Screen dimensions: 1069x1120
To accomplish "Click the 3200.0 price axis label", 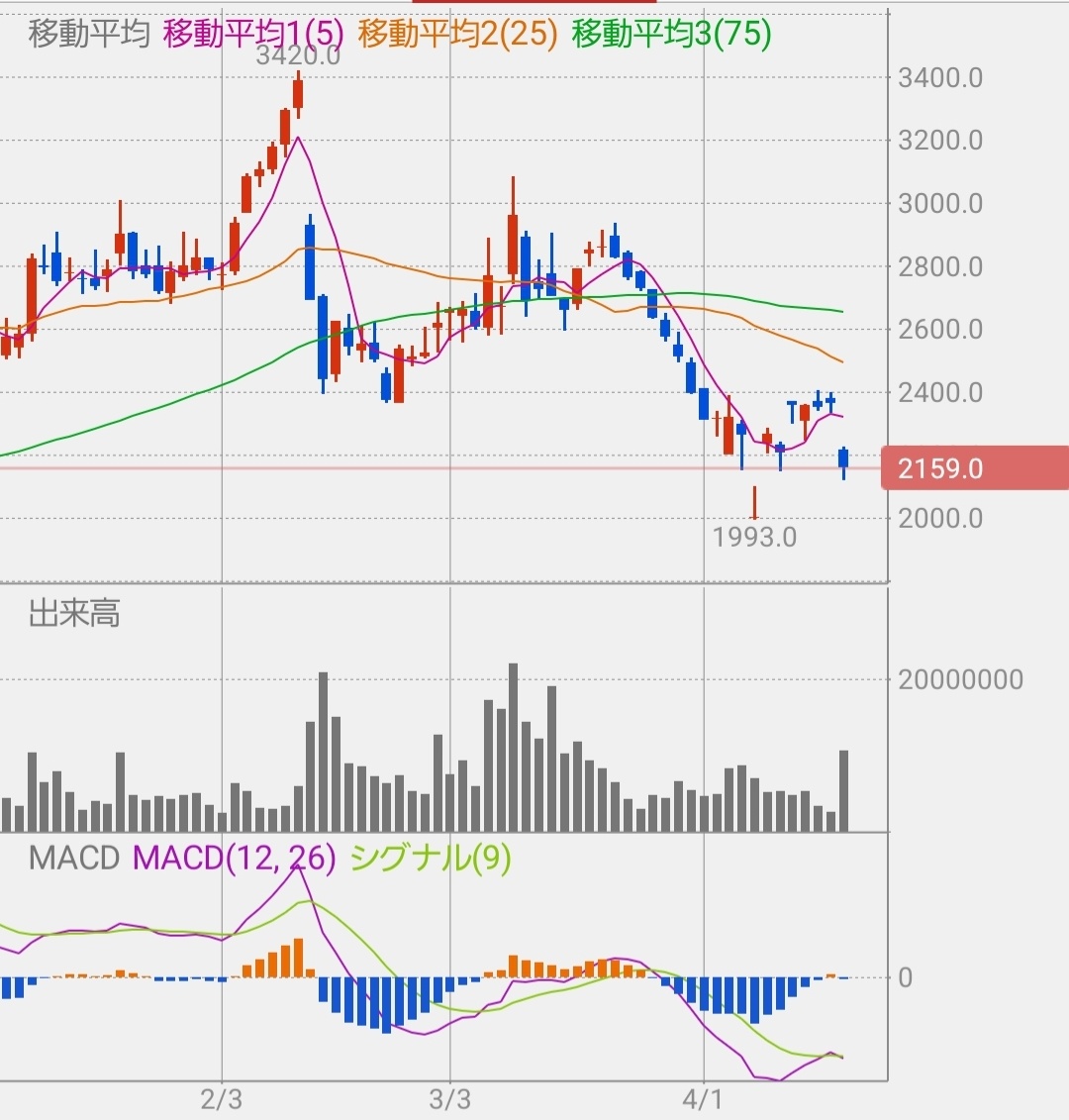I will pyautogui.click(x=940, y=141).
